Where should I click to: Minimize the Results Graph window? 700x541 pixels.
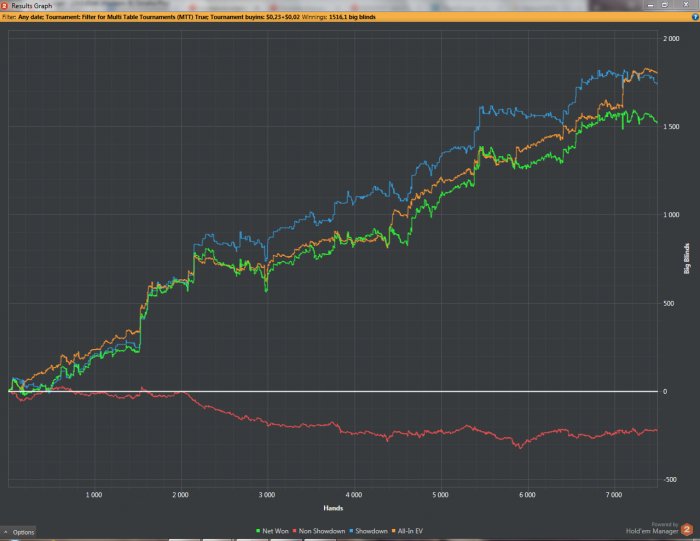pyautogui.click(x=650, y=5)
